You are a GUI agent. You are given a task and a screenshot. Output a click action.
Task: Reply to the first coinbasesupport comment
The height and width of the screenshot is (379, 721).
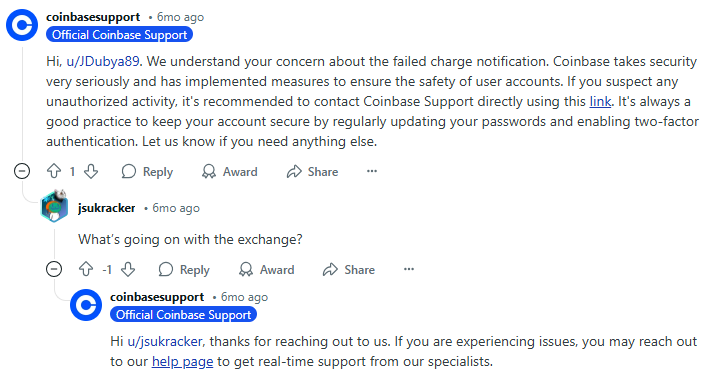pyautogui.click(x=147, y=172)
